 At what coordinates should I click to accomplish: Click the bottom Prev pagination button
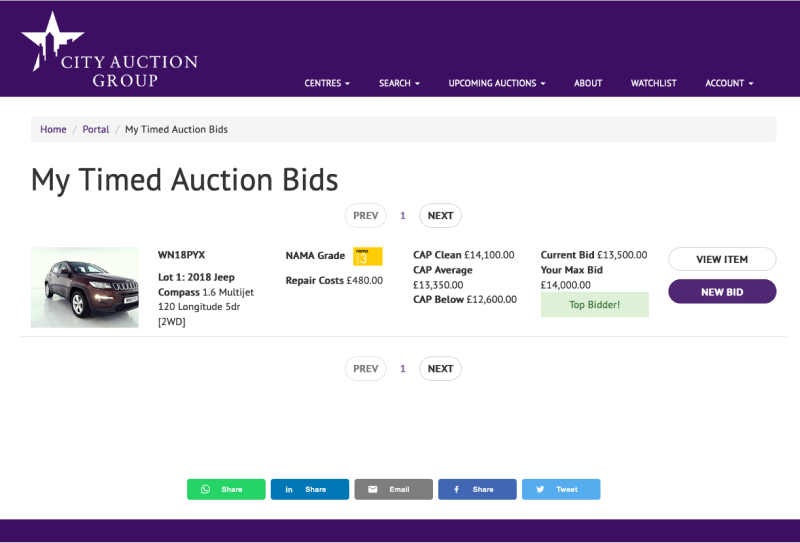point(365,368)
